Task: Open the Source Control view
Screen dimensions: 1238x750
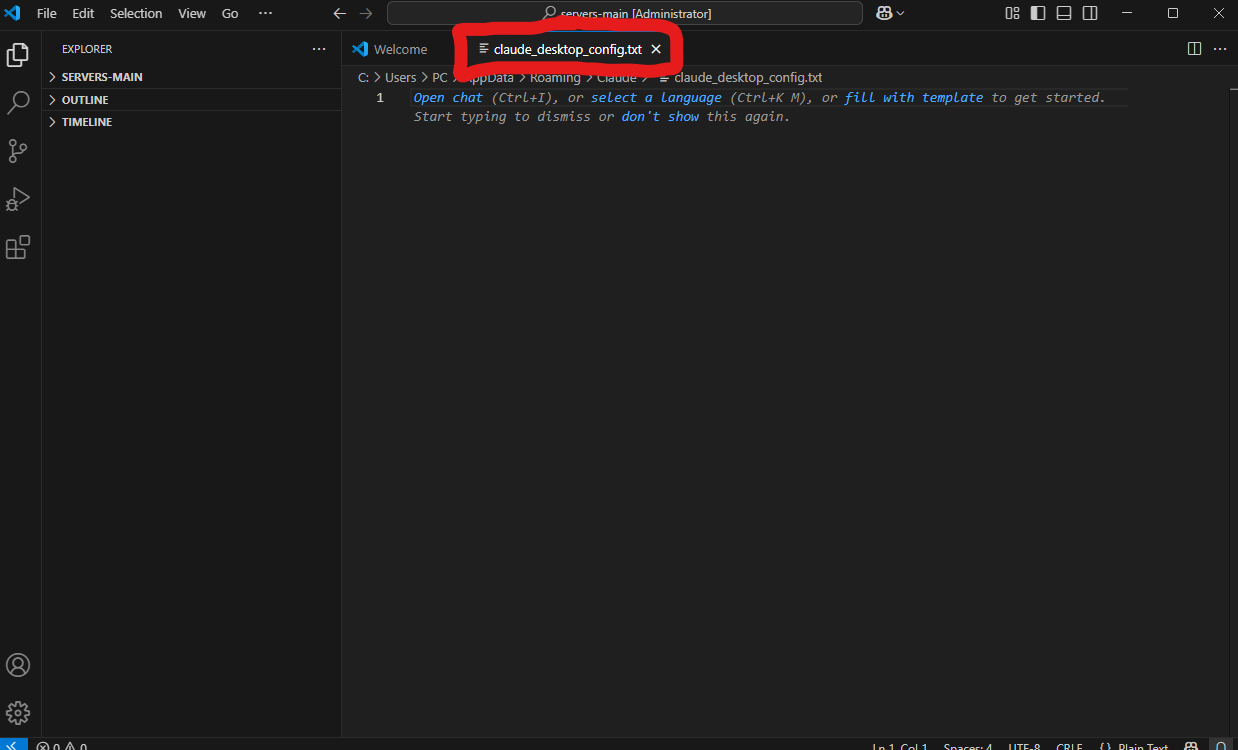Action: 18,151
